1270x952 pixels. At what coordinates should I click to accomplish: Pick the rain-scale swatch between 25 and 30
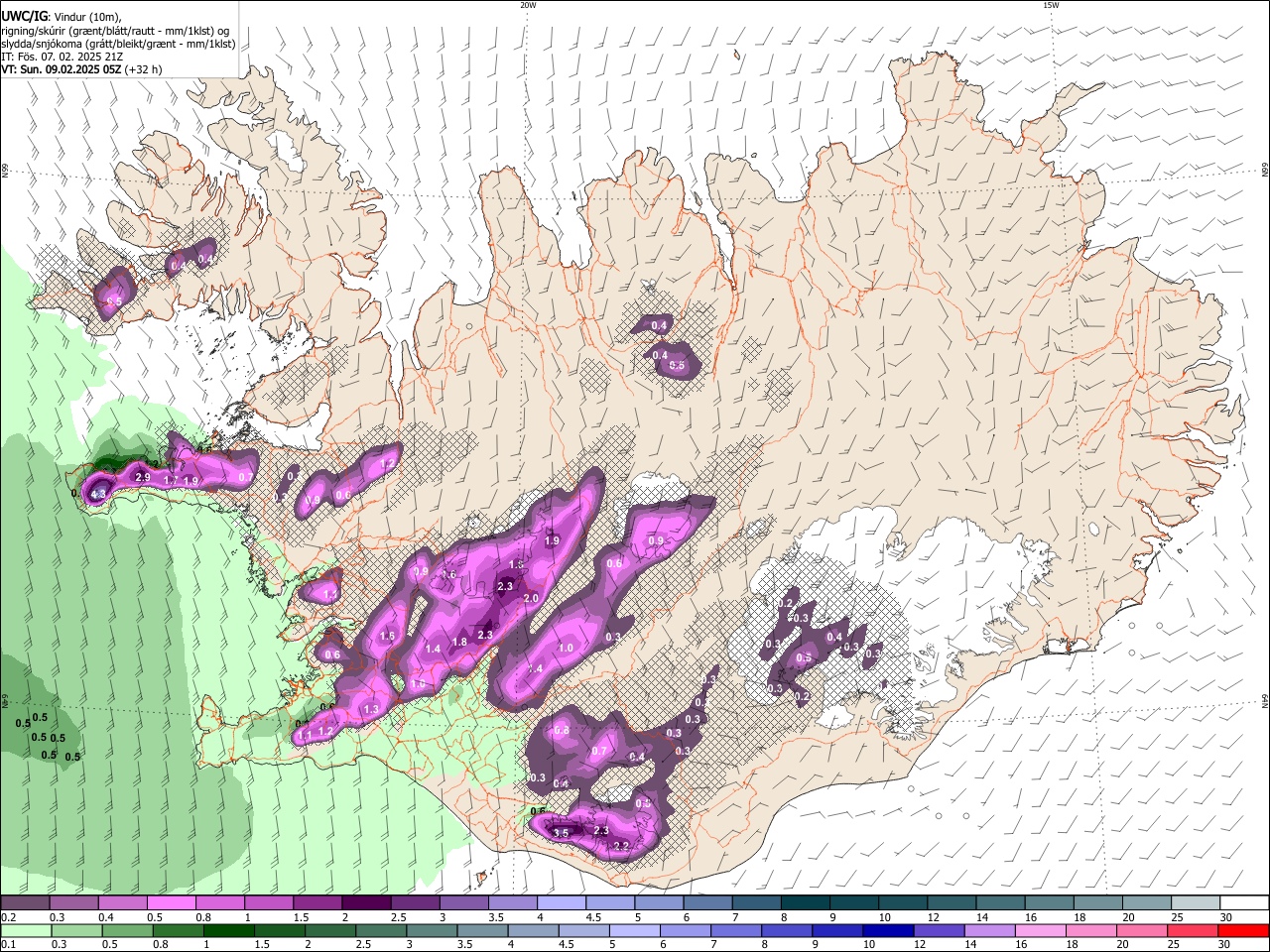pos(1195,931)
